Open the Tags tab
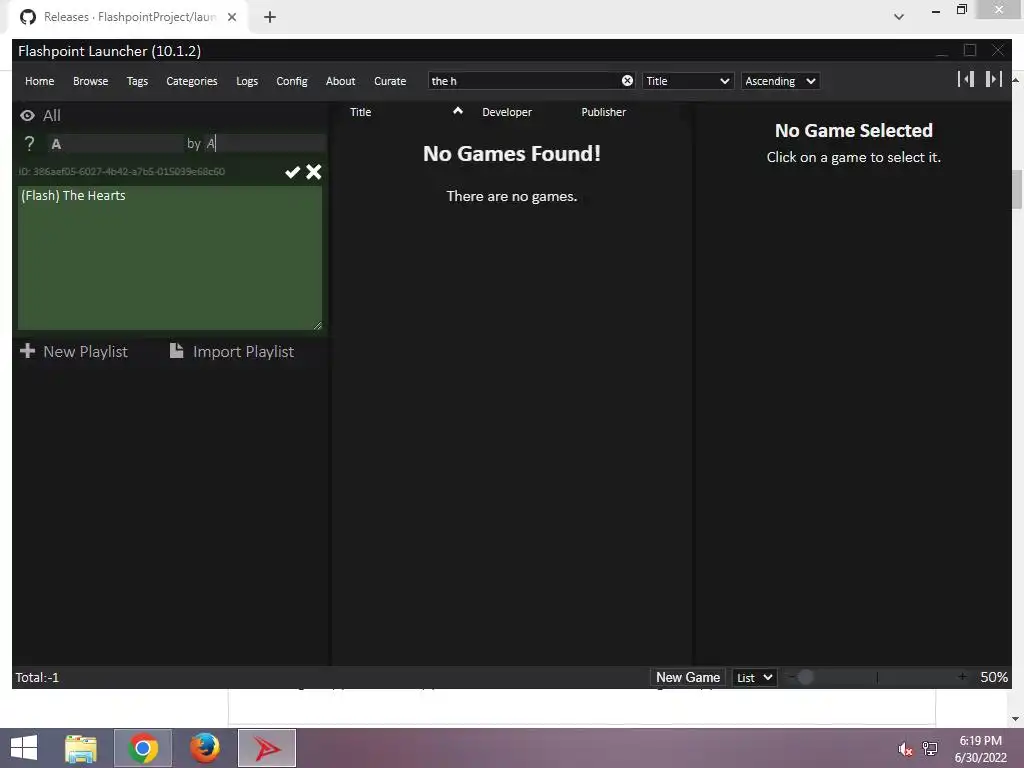Viewport: 1024px width, 768px height. [137, 81]
